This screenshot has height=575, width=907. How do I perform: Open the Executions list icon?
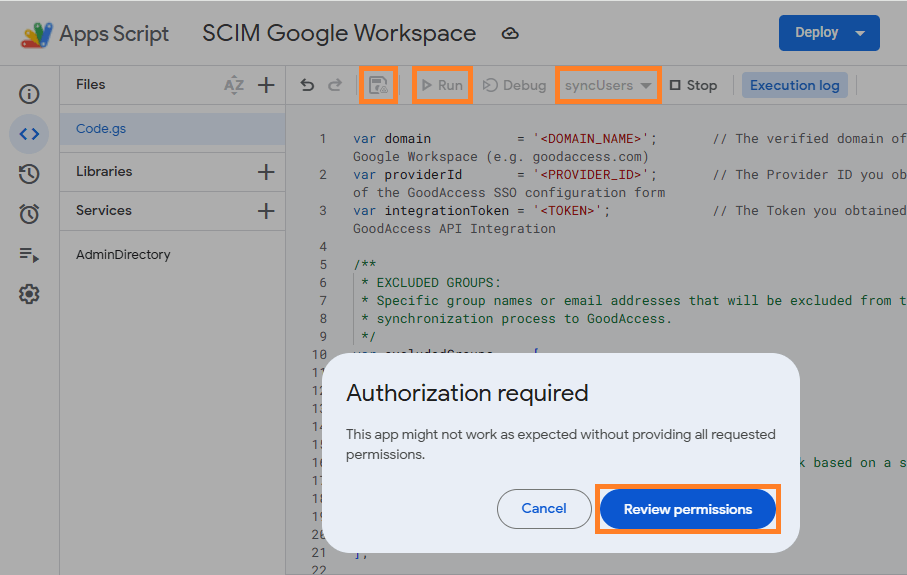click(x=29, y=255)
